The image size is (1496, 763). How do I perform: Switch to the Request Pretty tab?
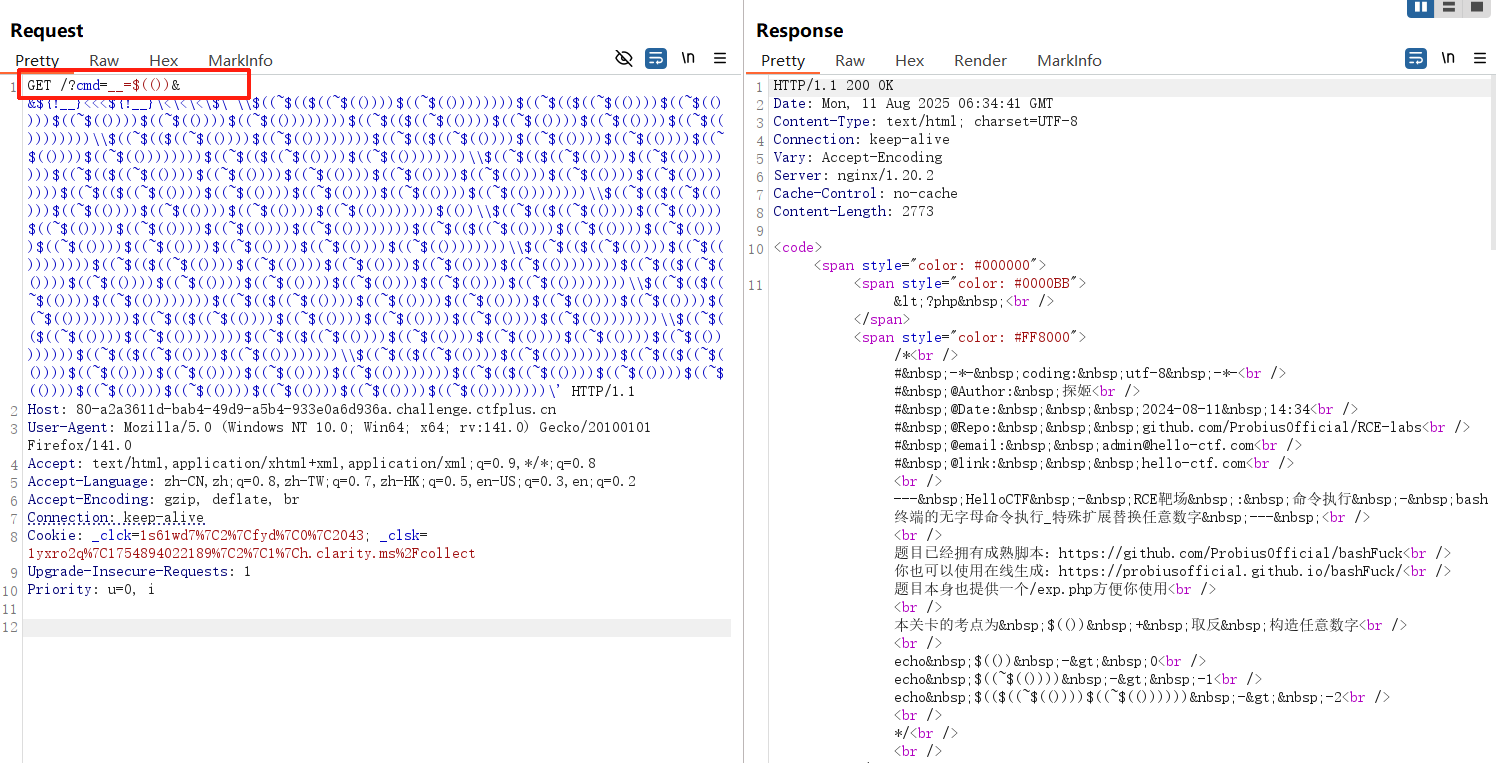pyautogui.click(x=37, y=61)
